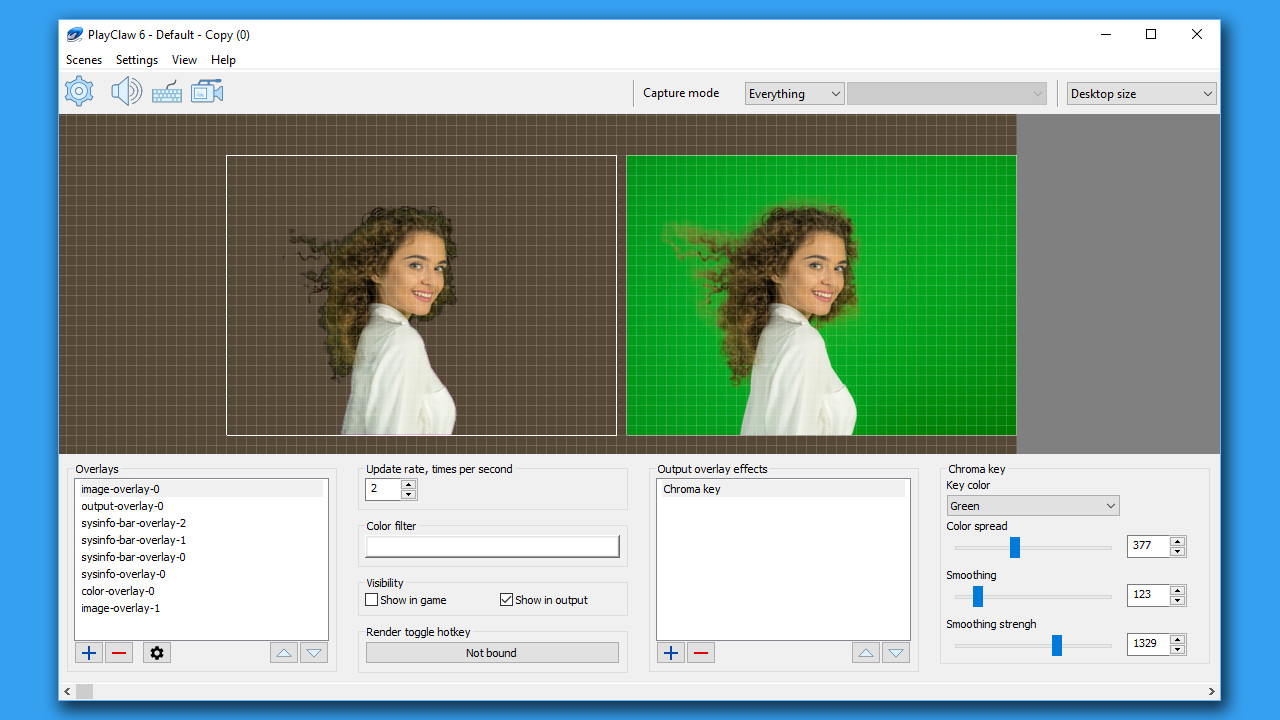Select the video capture toolbar icon
This screenshot has width=1280, height=720.
(x=206, y=91)
